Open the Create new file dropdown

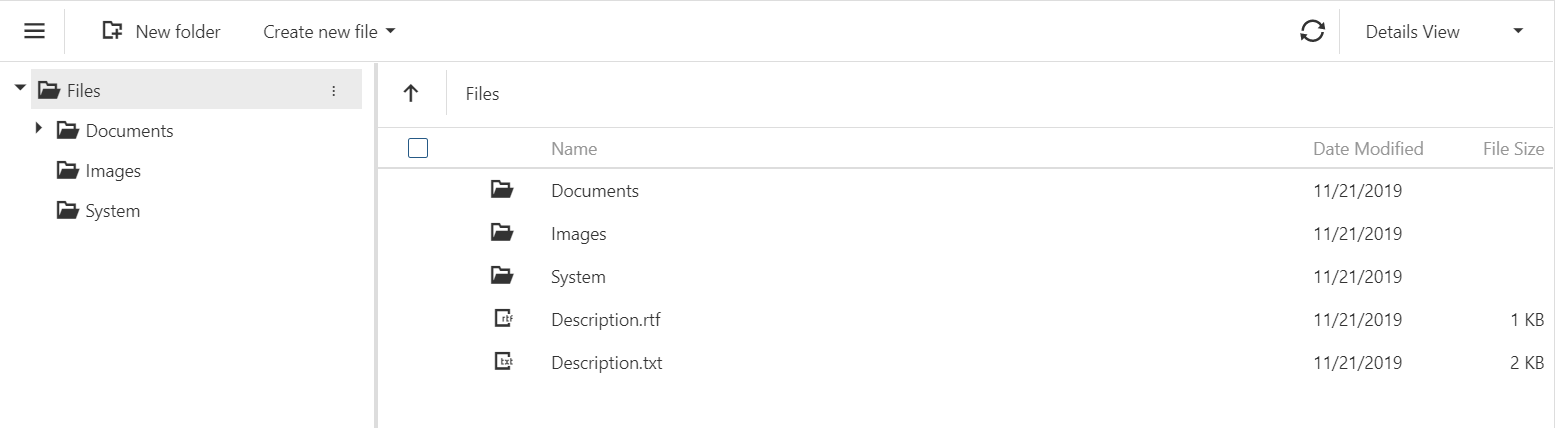[x=330, y=32]
